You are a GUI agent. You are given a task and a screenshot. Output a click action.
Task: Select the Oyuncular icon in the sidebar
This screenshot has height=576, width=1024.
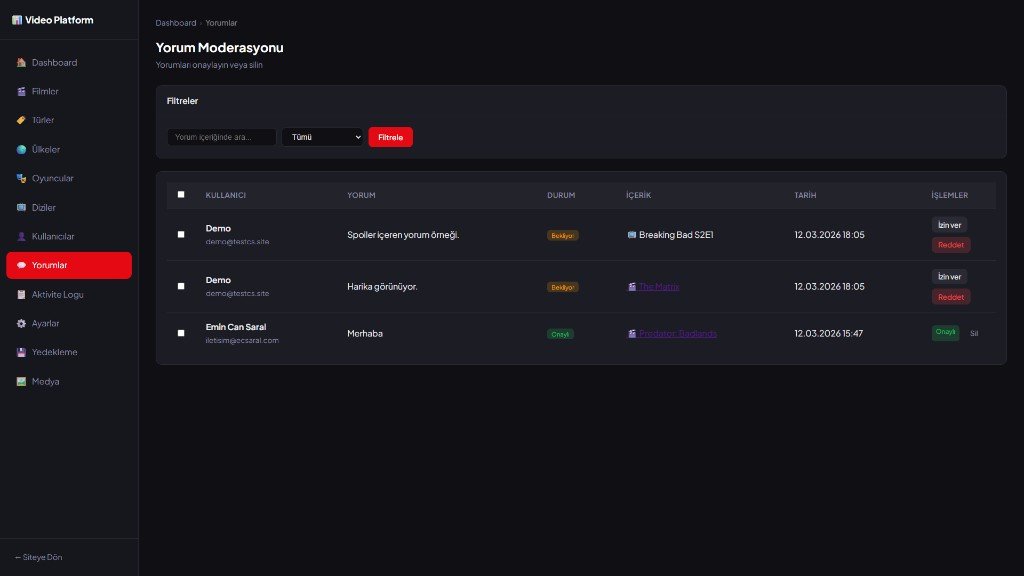coord(22,178)
